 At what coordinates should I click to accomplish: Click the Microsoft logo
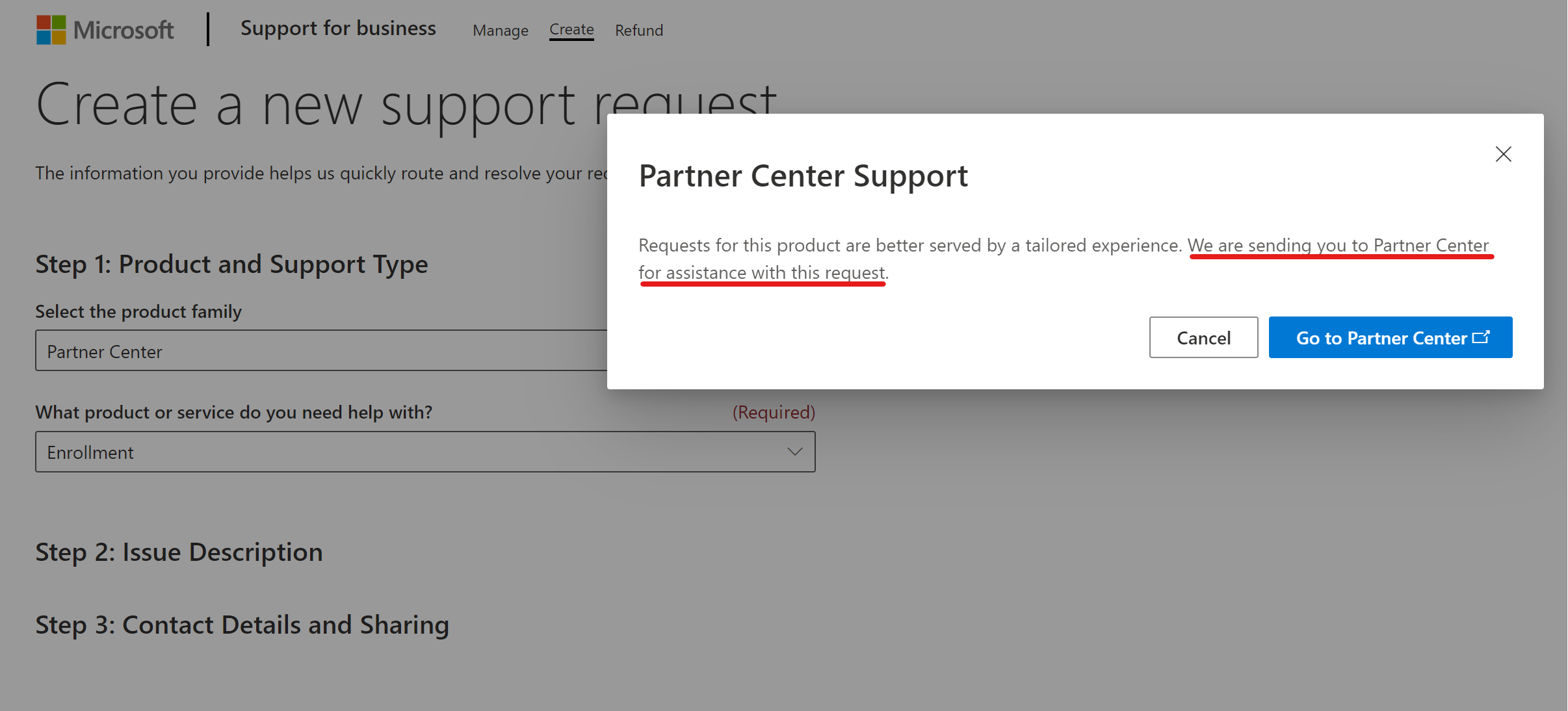(105, 30)
